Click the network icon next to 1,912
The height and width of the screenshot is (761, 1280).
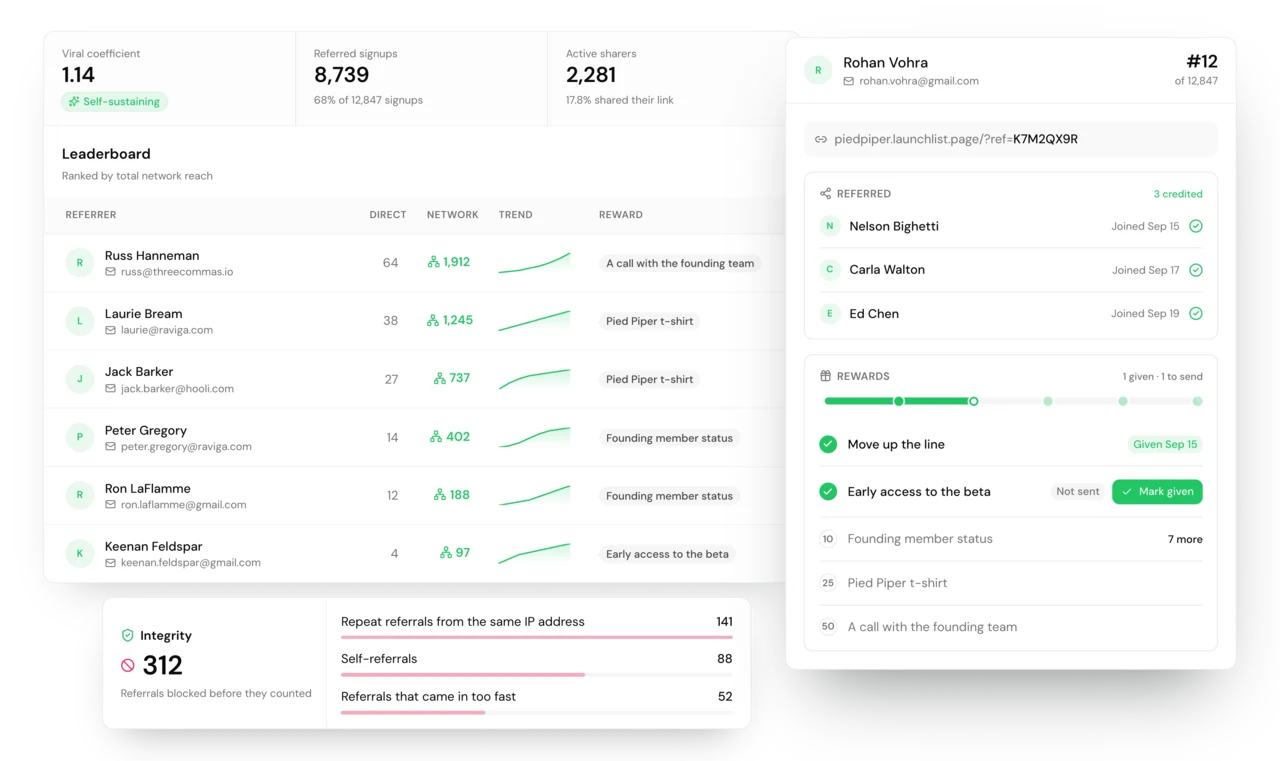pos(433,262)
